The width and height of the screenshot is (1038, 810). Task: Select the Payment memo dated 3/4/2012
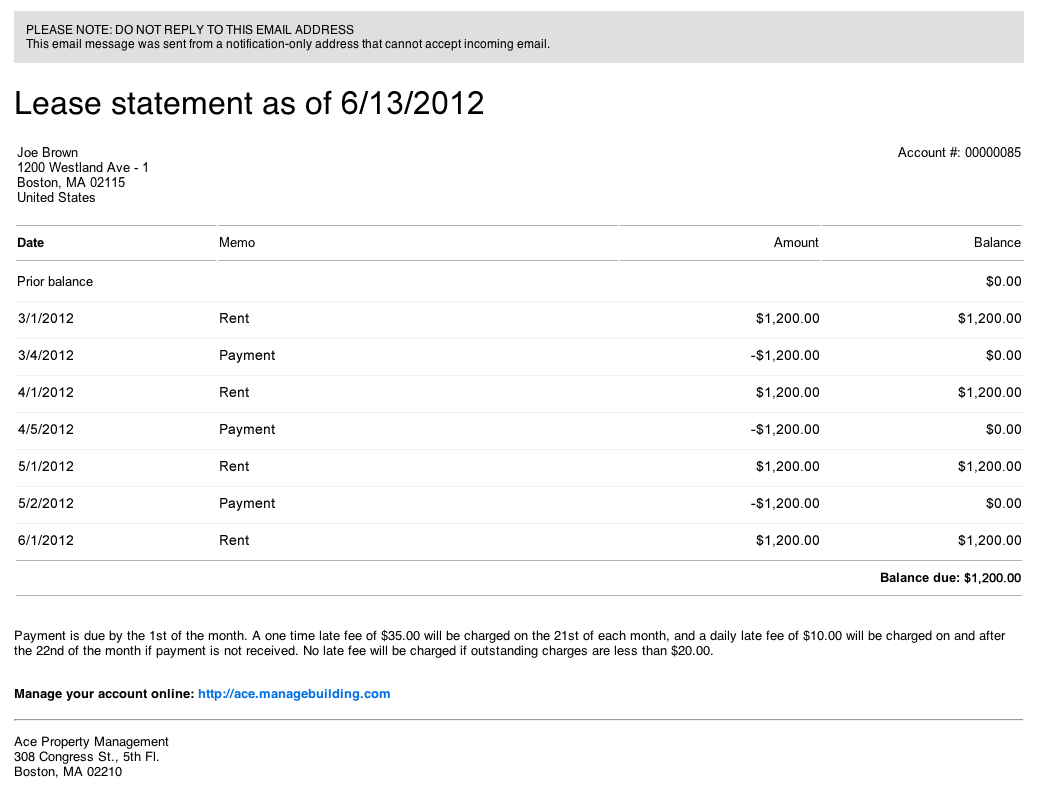[247, 355]
